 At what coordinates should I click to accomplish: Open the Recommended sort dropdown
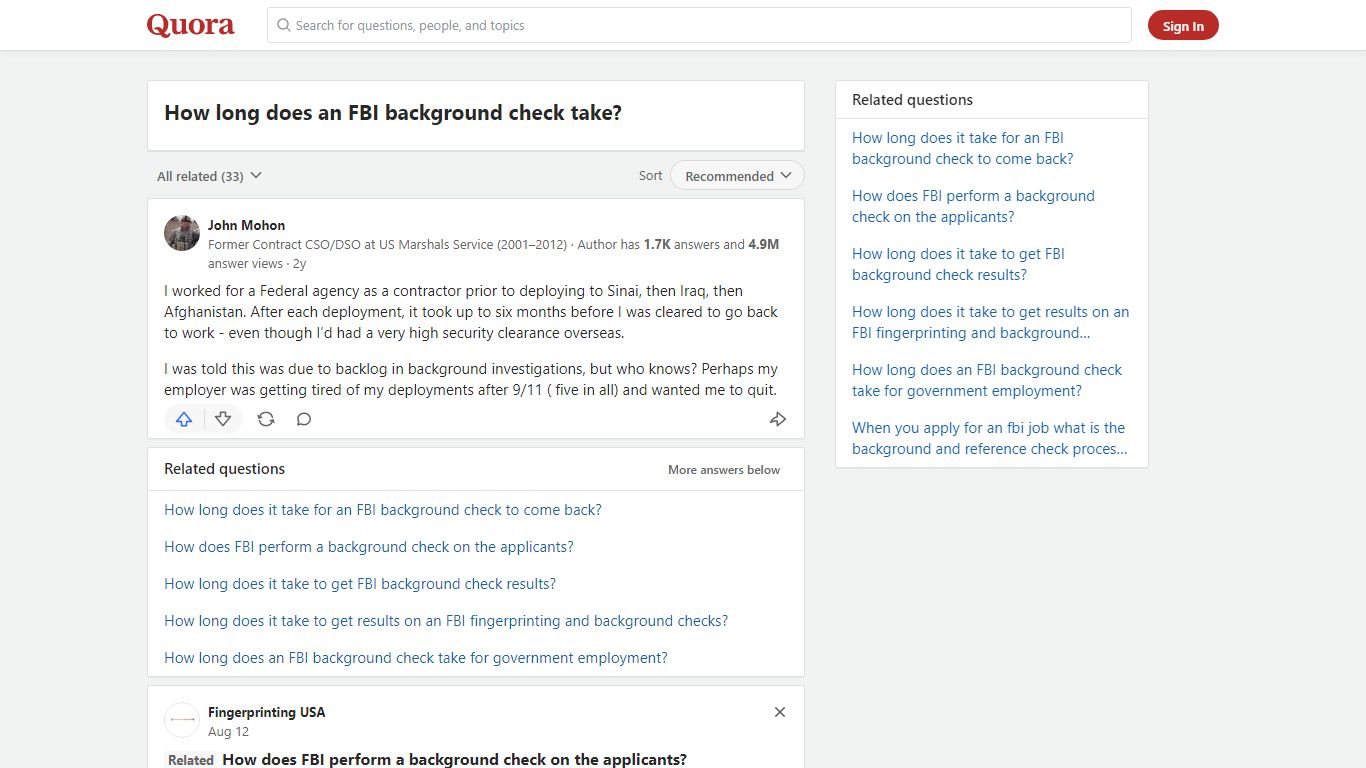pos(738,176)
